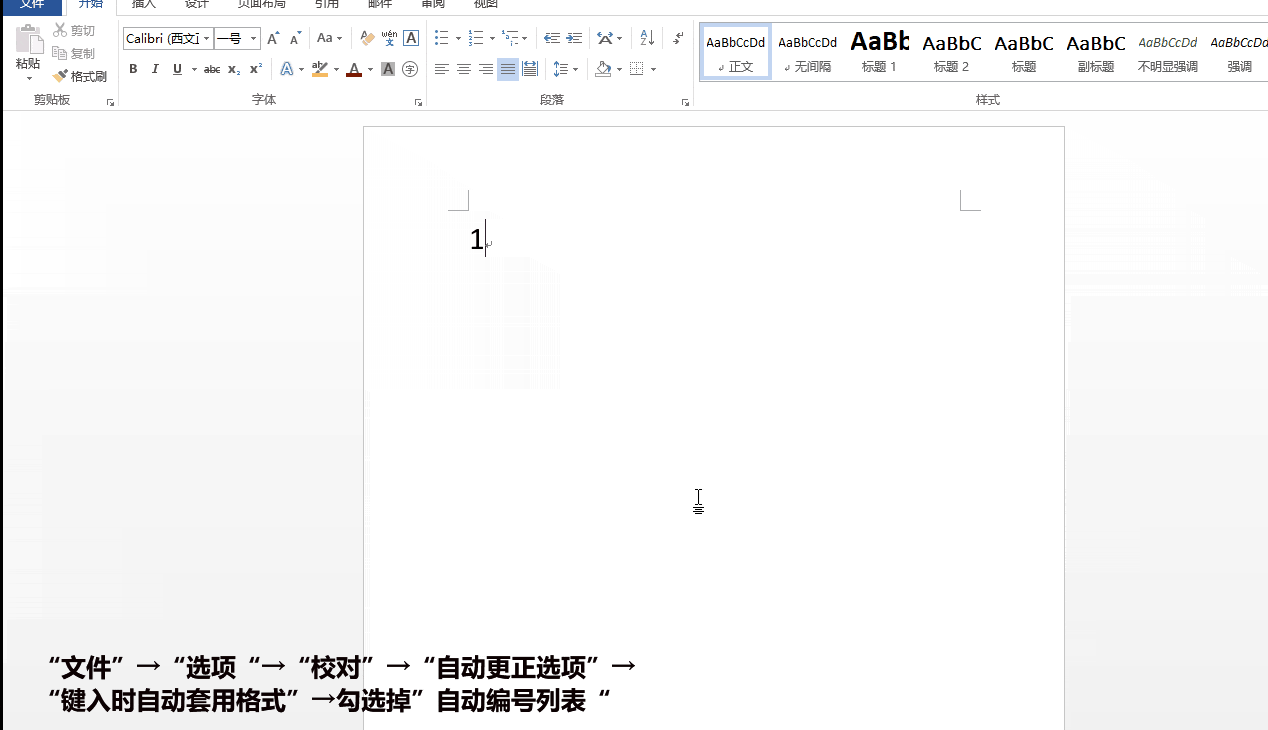
Task: Apply subscript formatting (x₂)
Action: coord(234,69)
